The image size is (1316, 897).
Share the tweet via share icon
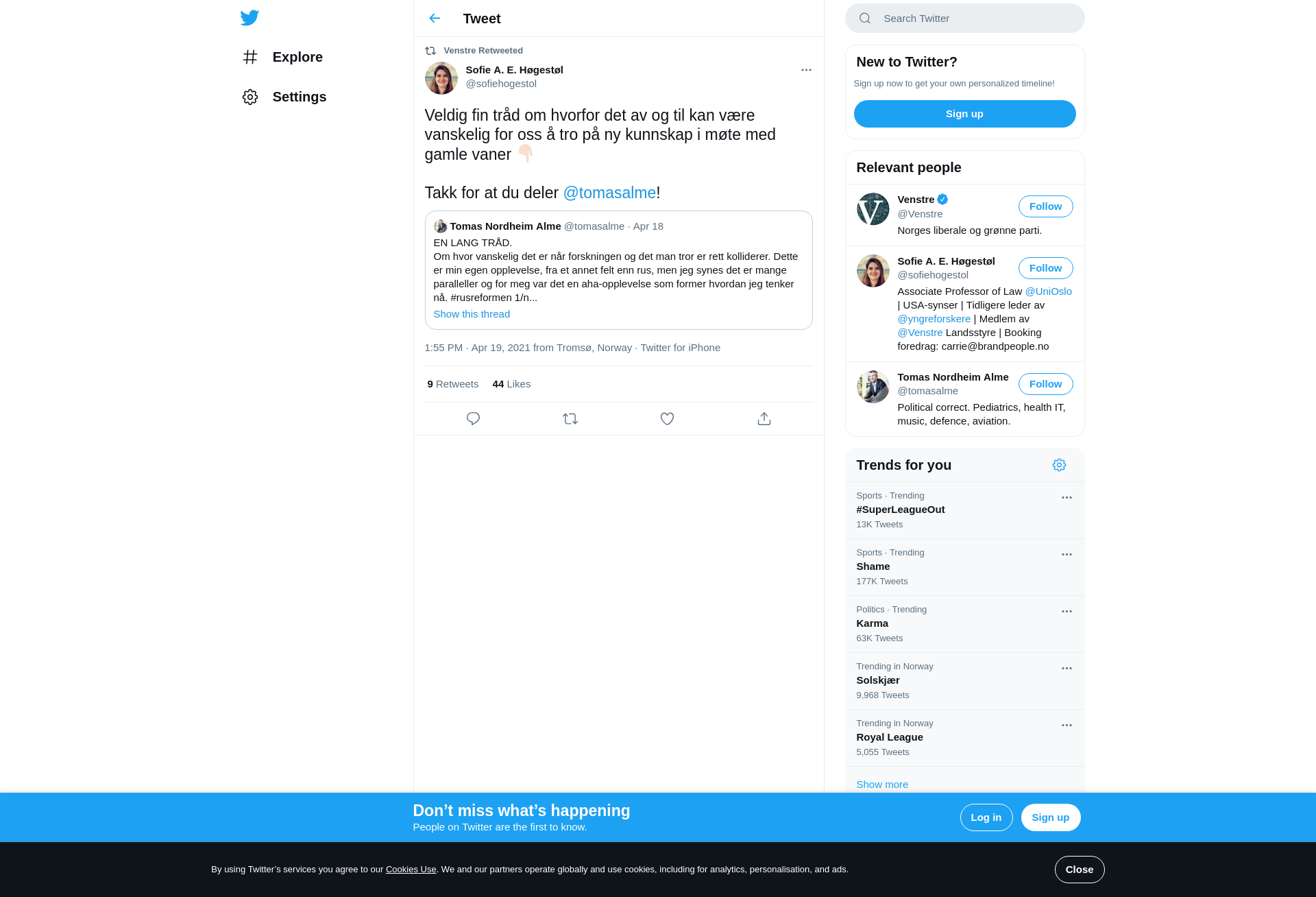pos(764,418)
